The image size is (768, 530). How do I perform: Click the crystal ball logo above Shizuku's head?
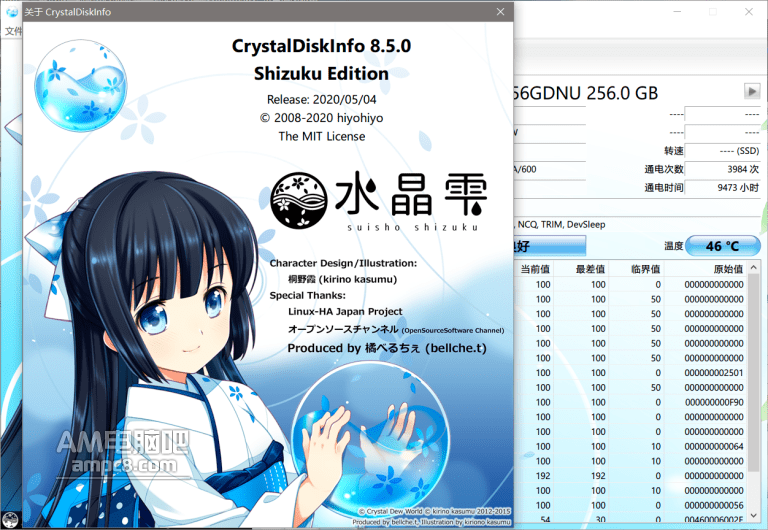[81, 85]
